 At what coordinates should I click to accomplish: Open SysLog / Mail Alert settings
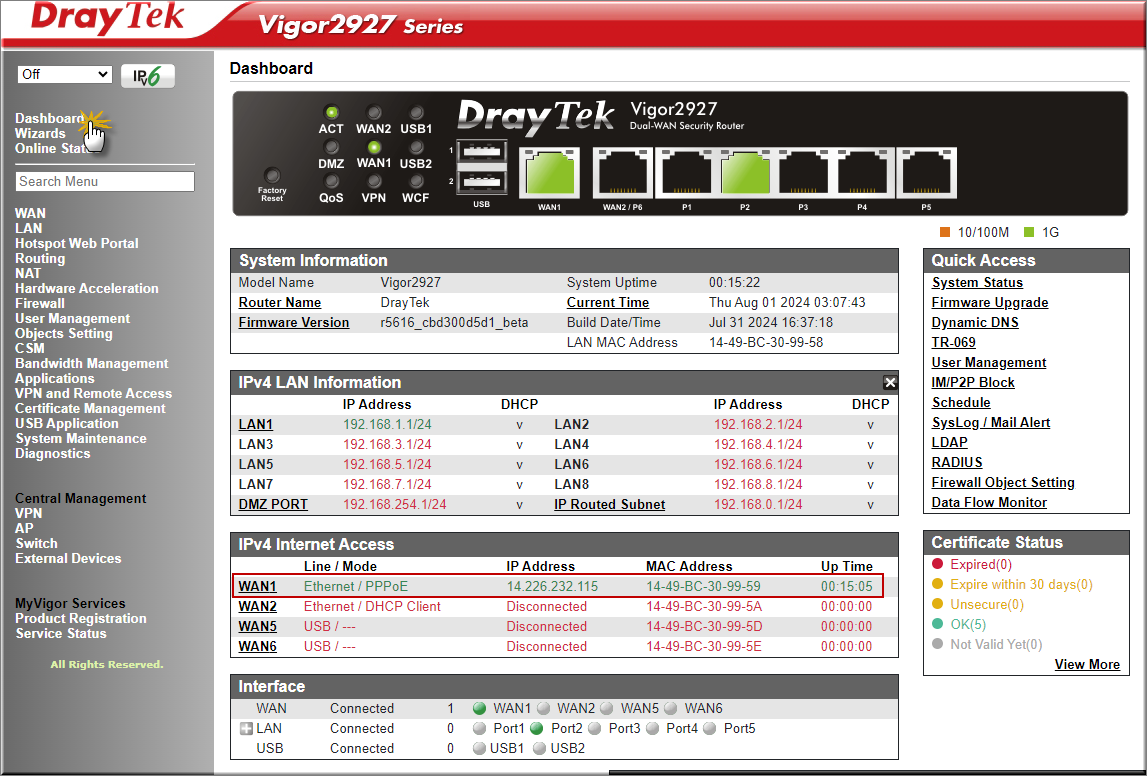coord(990,422)
